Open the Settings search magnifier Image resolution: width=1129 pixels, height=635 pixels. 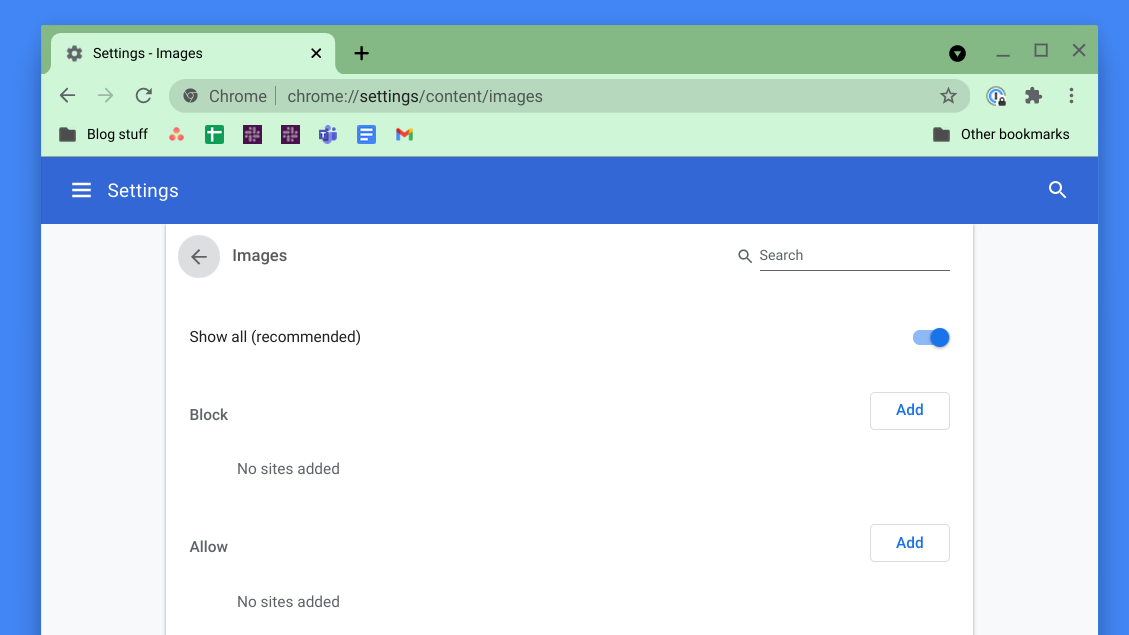1057,190
